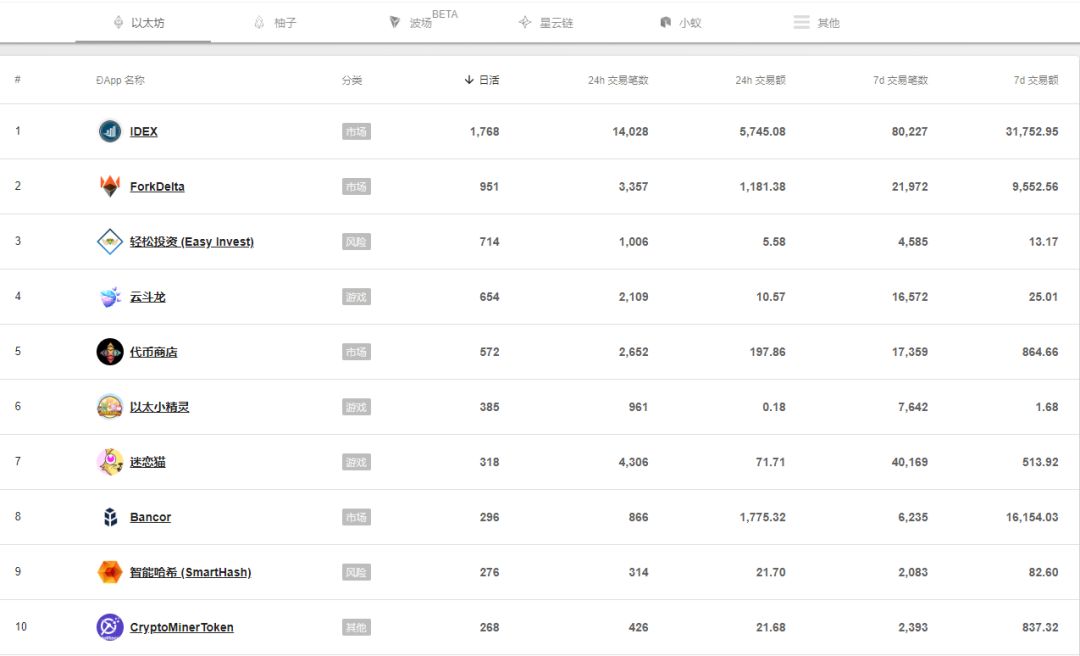This screenshot has height=656, width=1080.
Task: Click the 以太小精灵 logo icon
Action: click(x=110, y=407)
